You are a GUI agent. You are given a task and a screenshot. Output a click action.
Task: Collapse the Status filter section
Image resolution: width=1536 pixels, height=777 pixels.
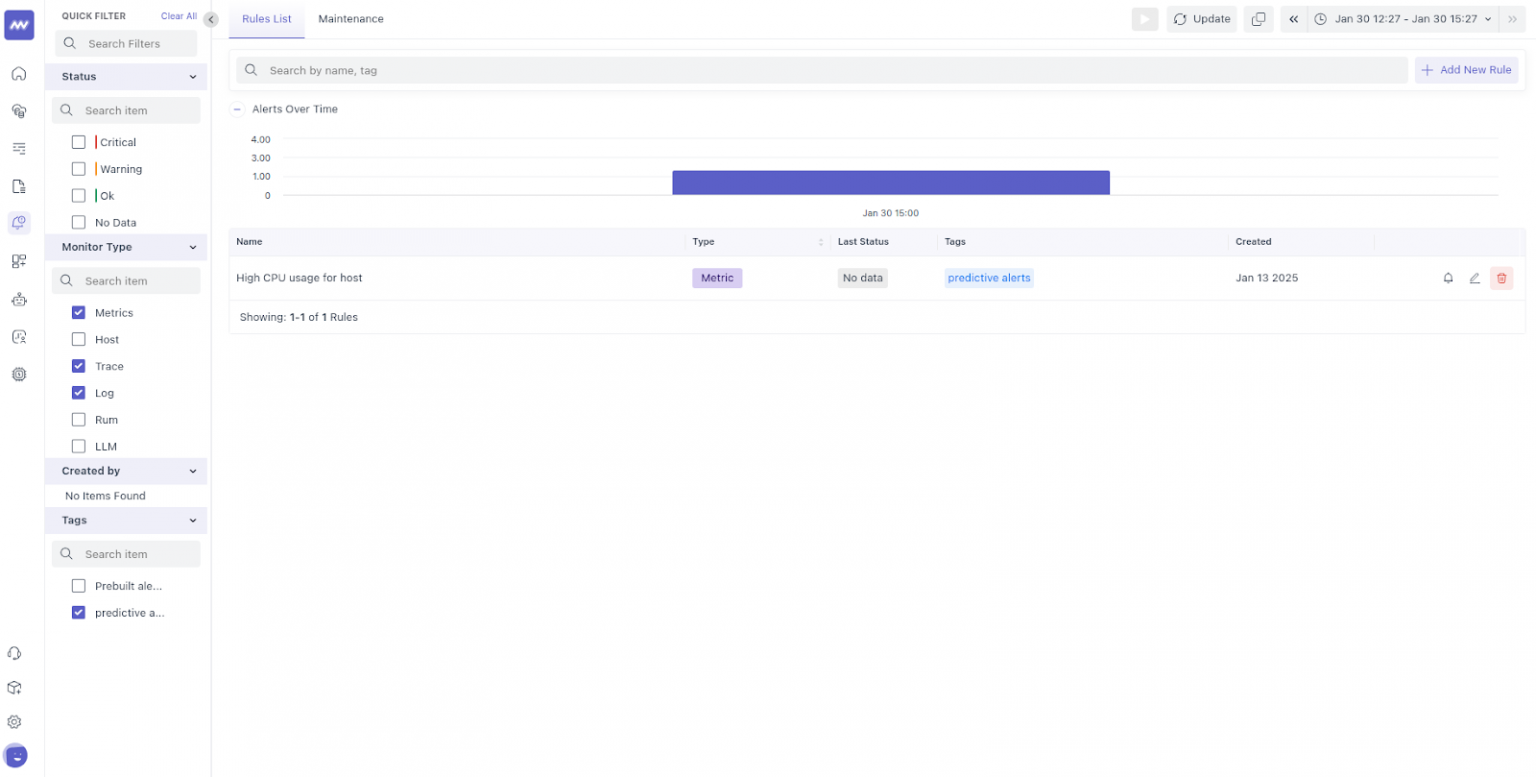tap(193, 76)
